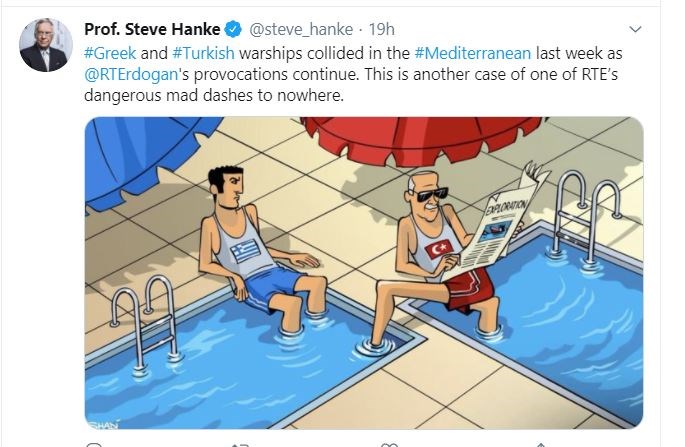Open the #Mediterranean hashtag
The image size is (685, 447).
[x=473, y=53]
